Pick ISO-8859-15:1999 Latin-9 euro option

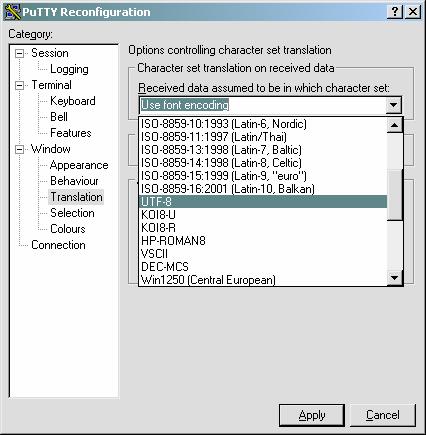click(x=263, y=176)
